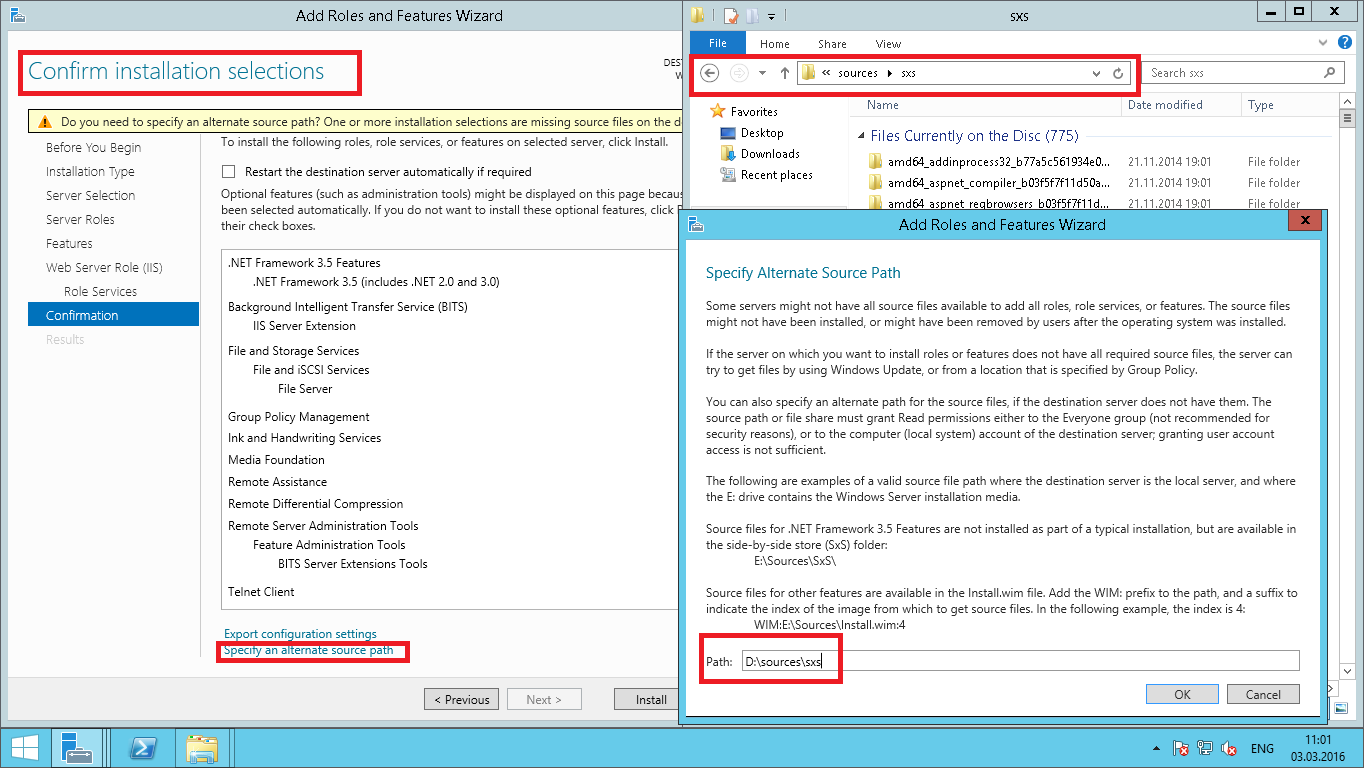Open the recent locations dropdown arrow
1364x768 pixels.
pos(762,73)
